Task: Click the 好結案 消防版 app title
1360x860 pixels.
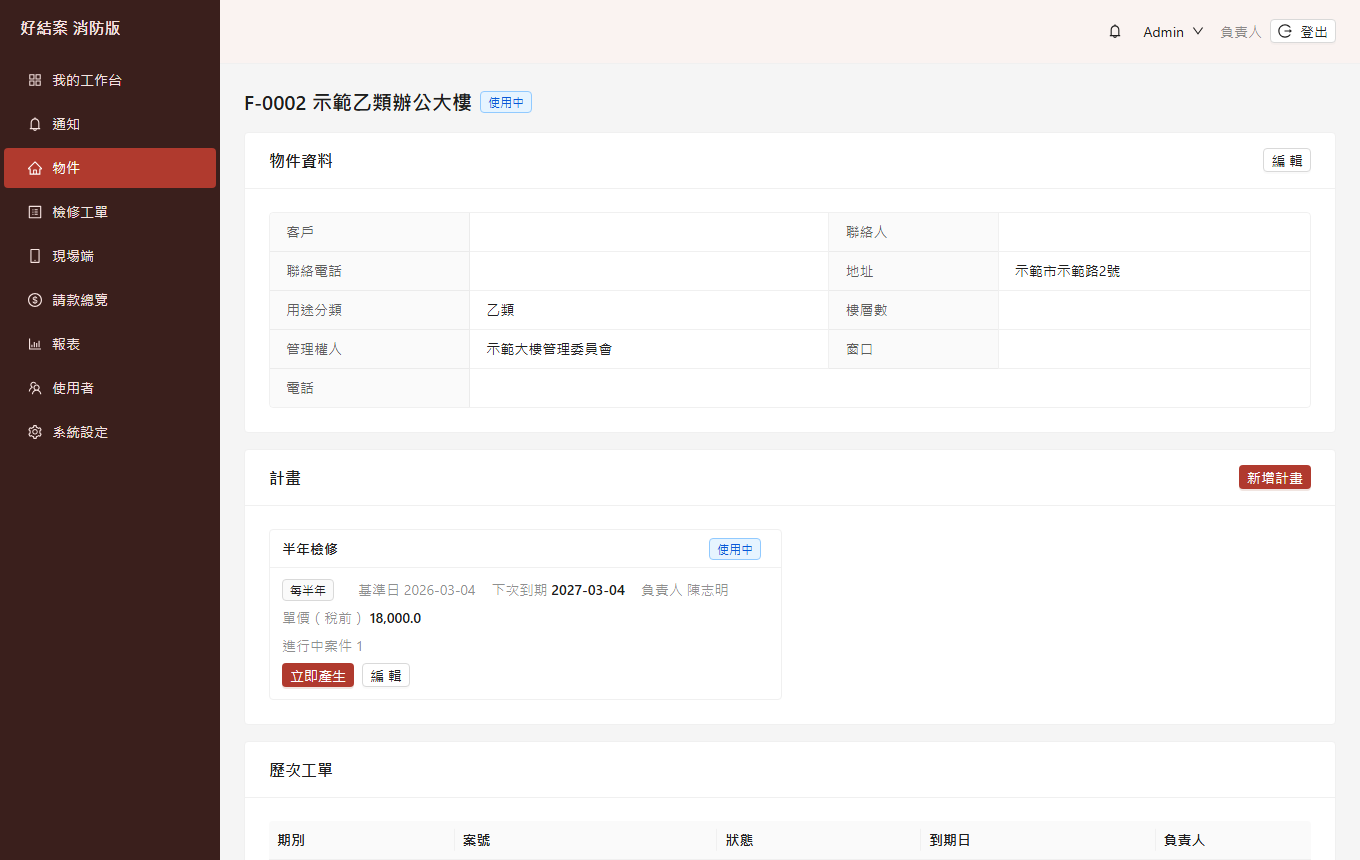Action: (x=70, y=28)
